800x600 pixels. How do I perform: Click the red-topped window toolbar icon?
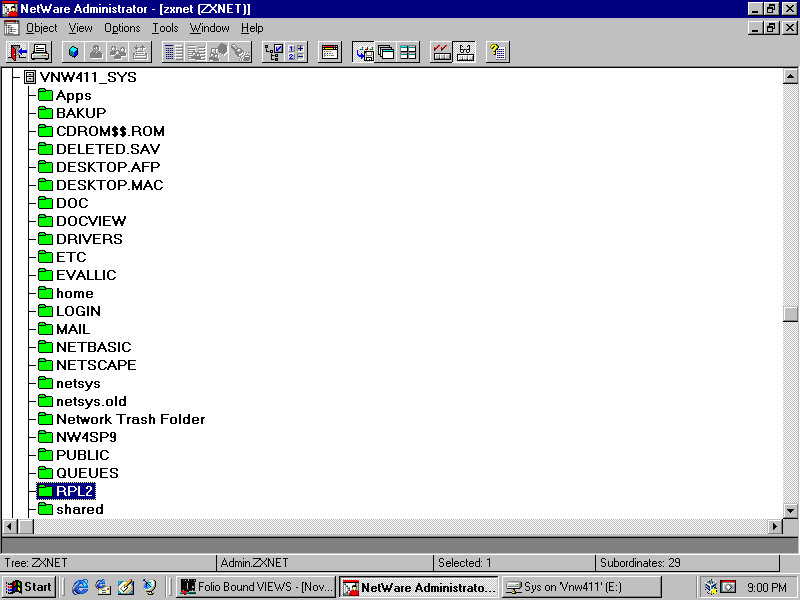click(330, 52)
